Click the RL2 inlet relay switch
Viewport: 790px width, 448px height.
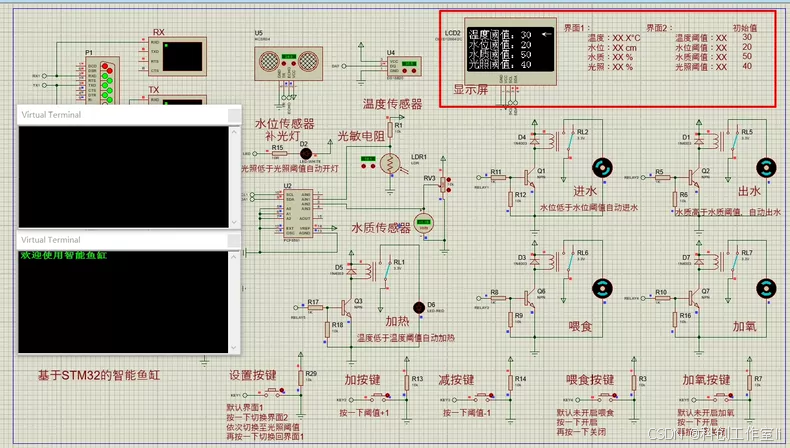pyautogui.click(x=570, y=143)
